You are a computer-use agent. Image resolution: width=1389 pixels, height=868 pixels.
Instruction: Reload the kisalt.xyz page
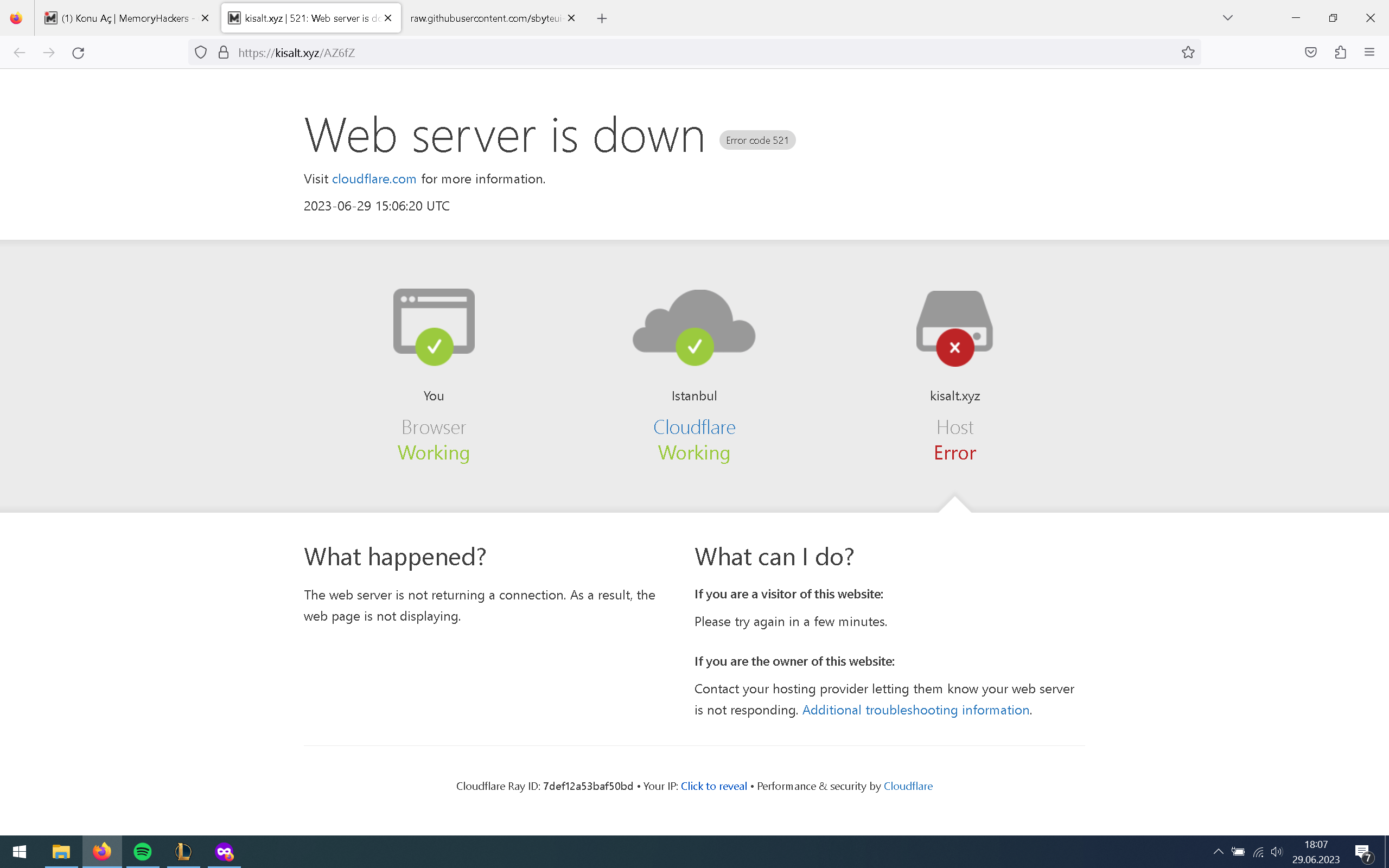tap(79, 53)
